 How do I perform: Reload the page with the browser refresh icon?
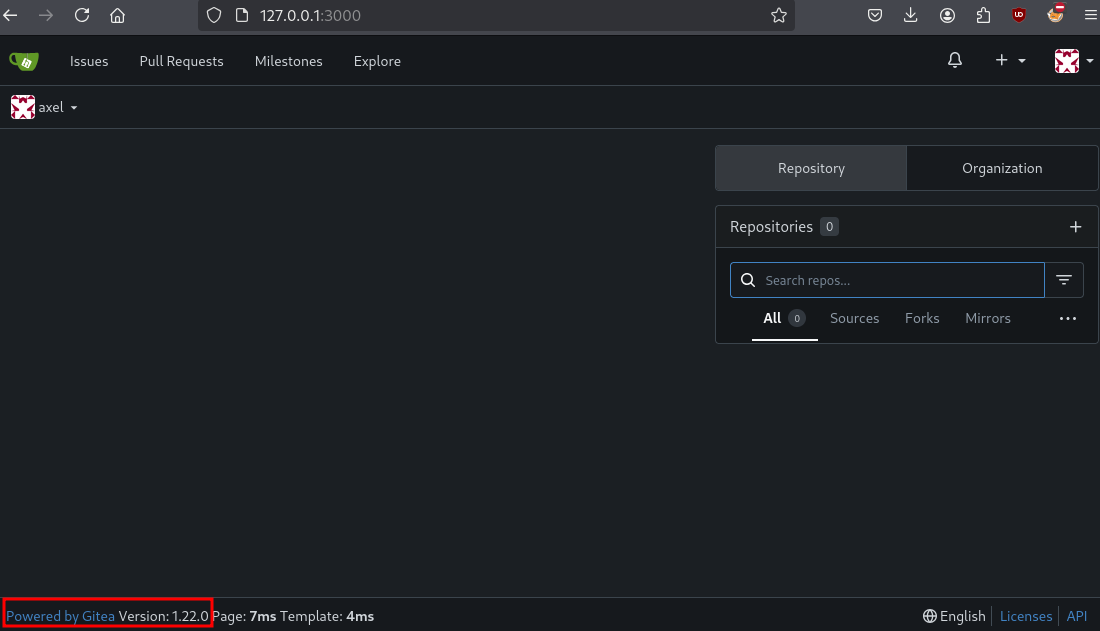pyautogui.click(x=82, y=15)
